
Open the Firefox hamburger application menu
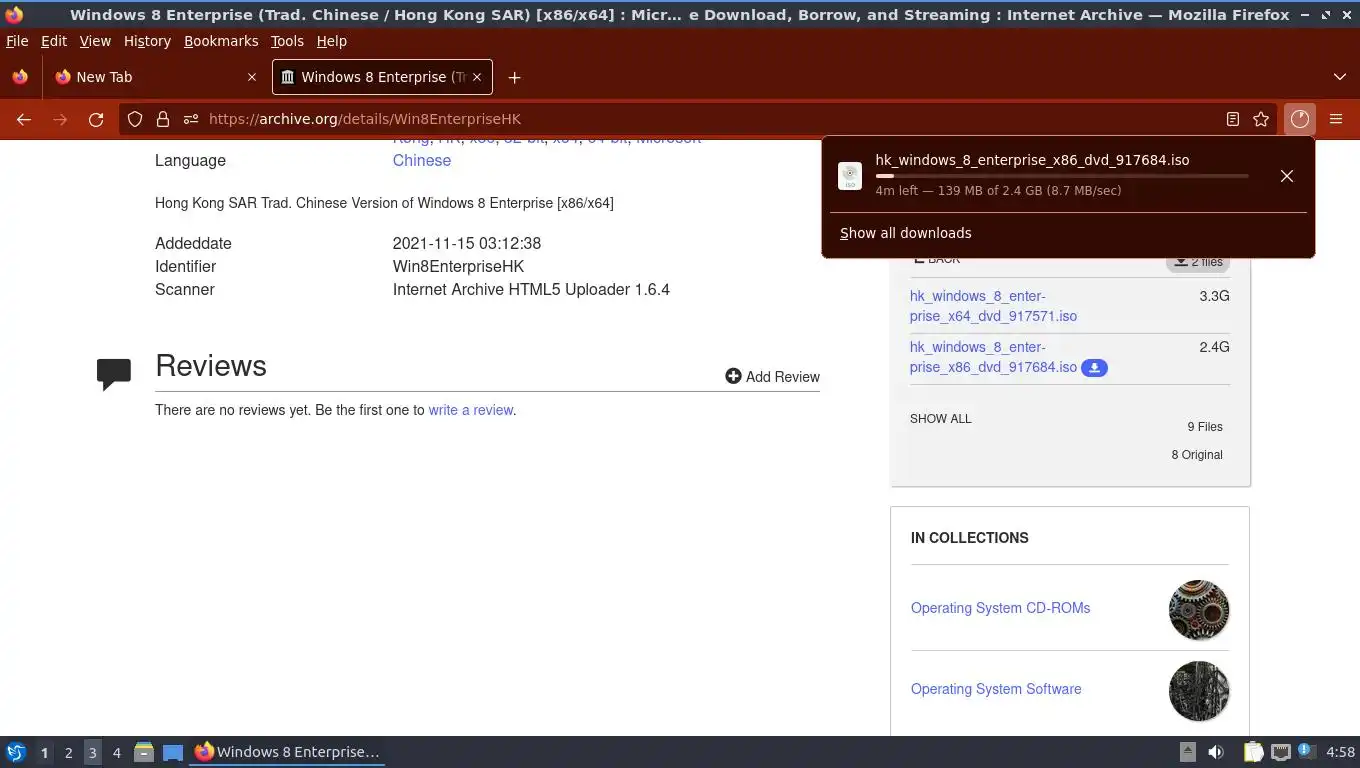[1336, 119]
